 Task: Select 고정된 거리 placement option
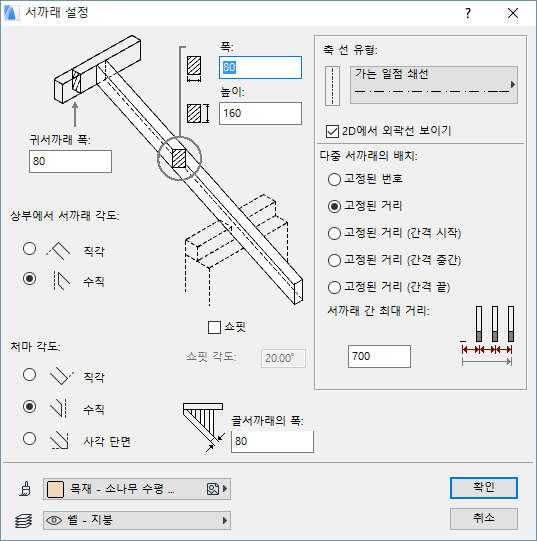tap(334, 206)
